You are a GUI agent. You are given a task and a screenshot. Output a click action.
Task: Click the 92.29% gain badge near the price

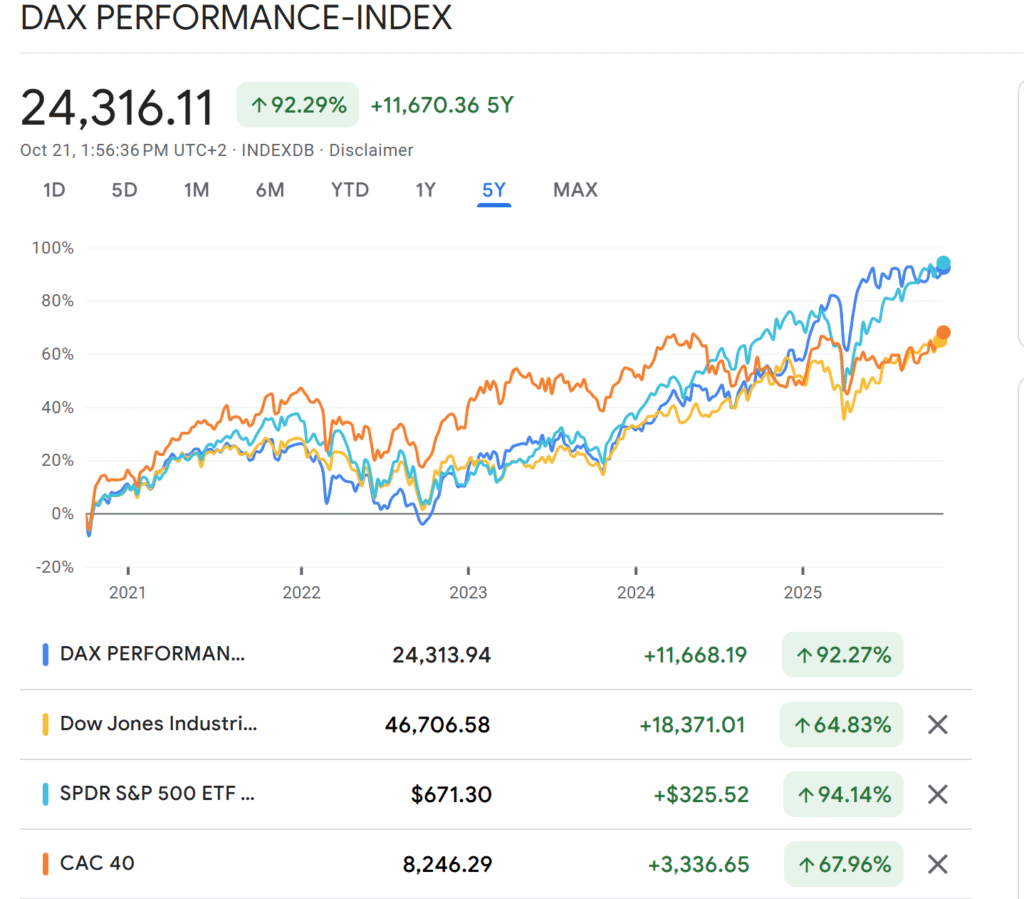[x=298, y=105]
